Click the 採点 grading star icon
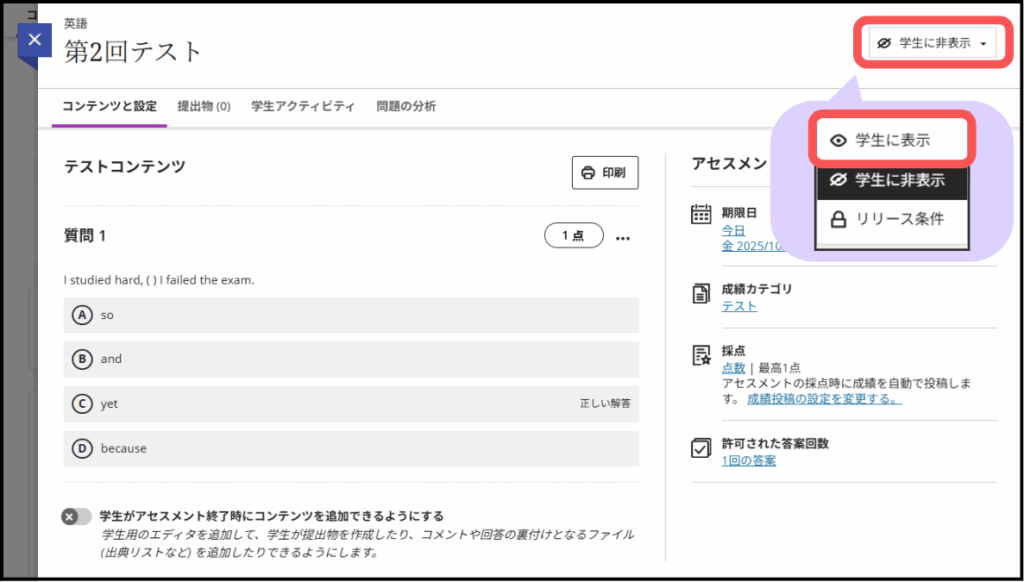The width and height of the screenshot is (1024, 582). 701,356
